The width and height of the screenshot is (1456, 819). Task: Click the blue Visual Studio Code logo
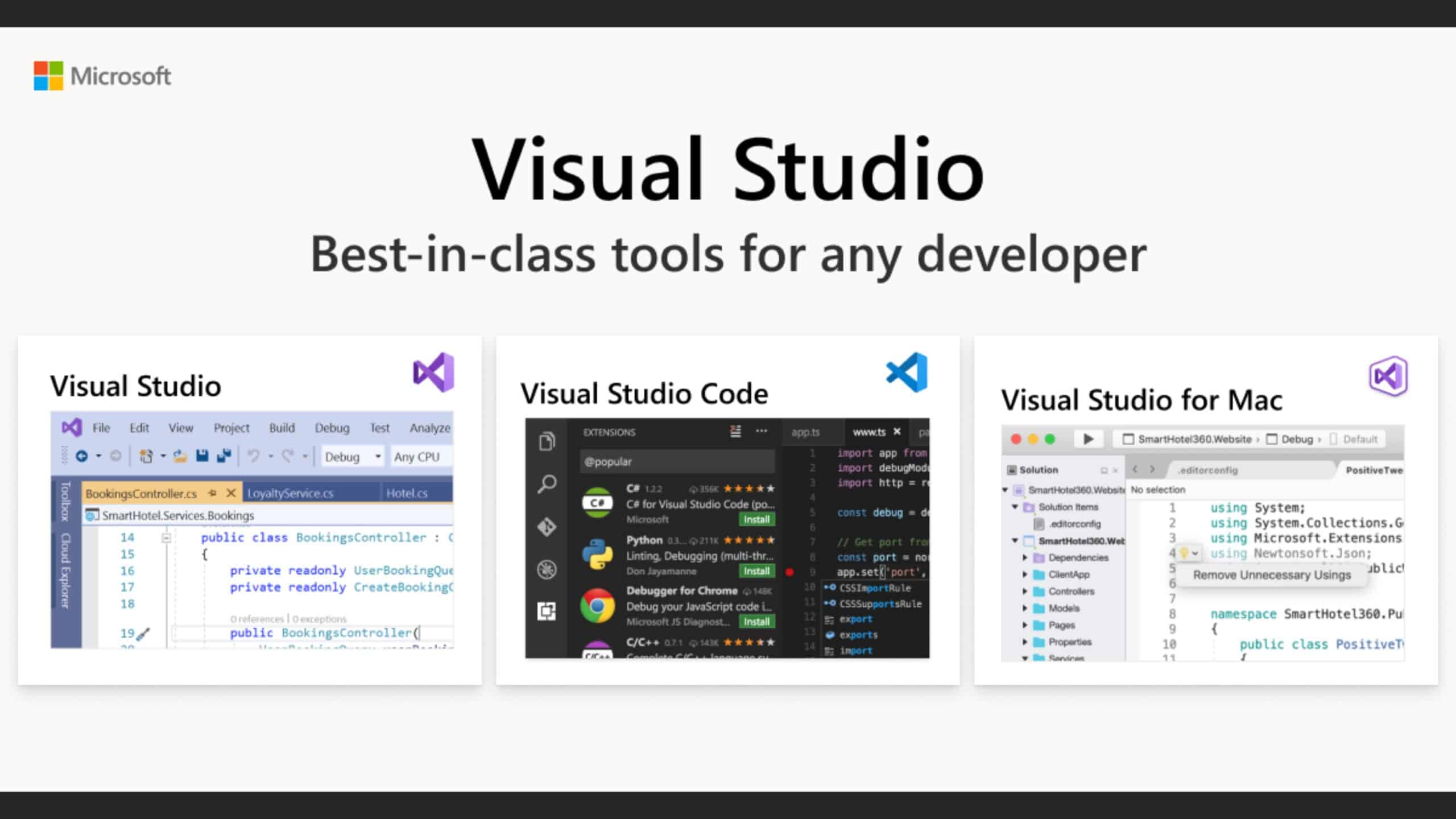tap(907, 373)
